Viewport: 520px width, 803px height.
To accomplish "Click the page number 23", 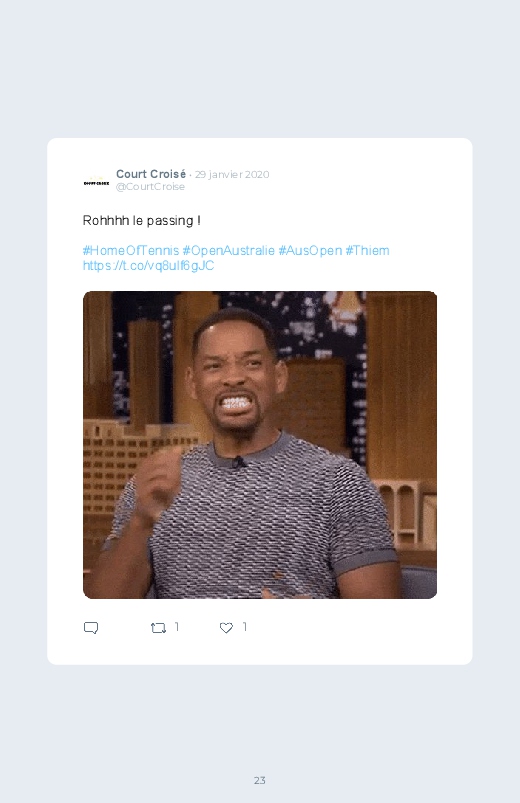I will tap(260, 780).
